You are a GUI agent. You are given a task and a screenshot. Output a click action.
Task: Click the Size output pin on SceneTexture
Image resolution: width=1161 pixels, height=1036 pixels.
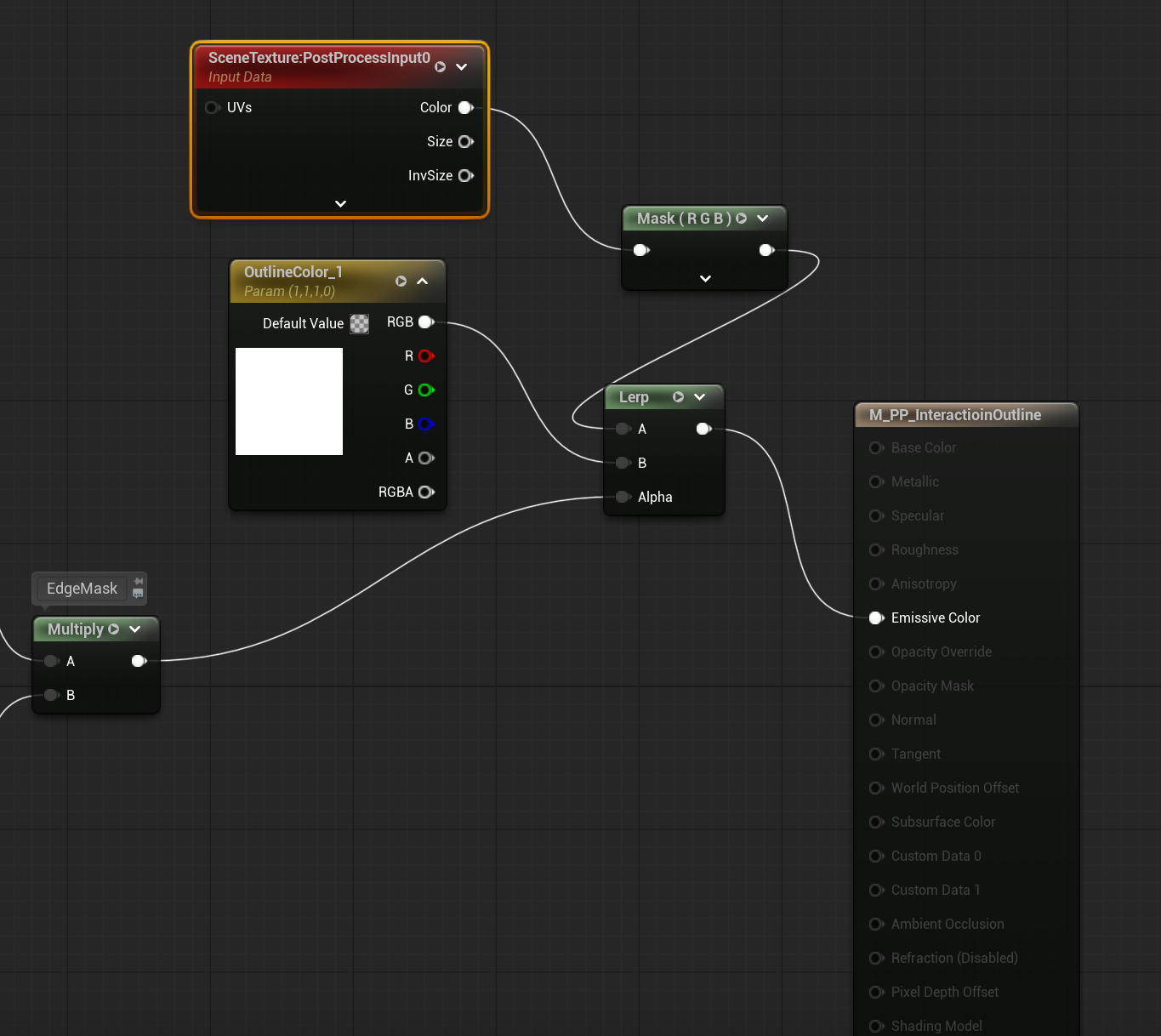tap(466, 141)
